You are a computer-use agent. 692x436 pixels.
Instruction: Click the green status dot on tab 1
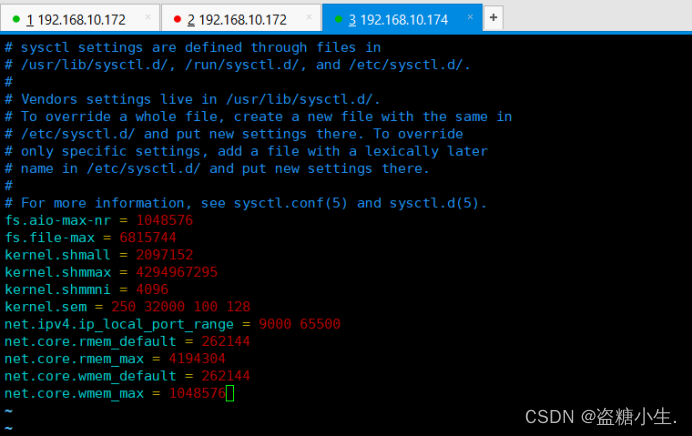point(16,19)
